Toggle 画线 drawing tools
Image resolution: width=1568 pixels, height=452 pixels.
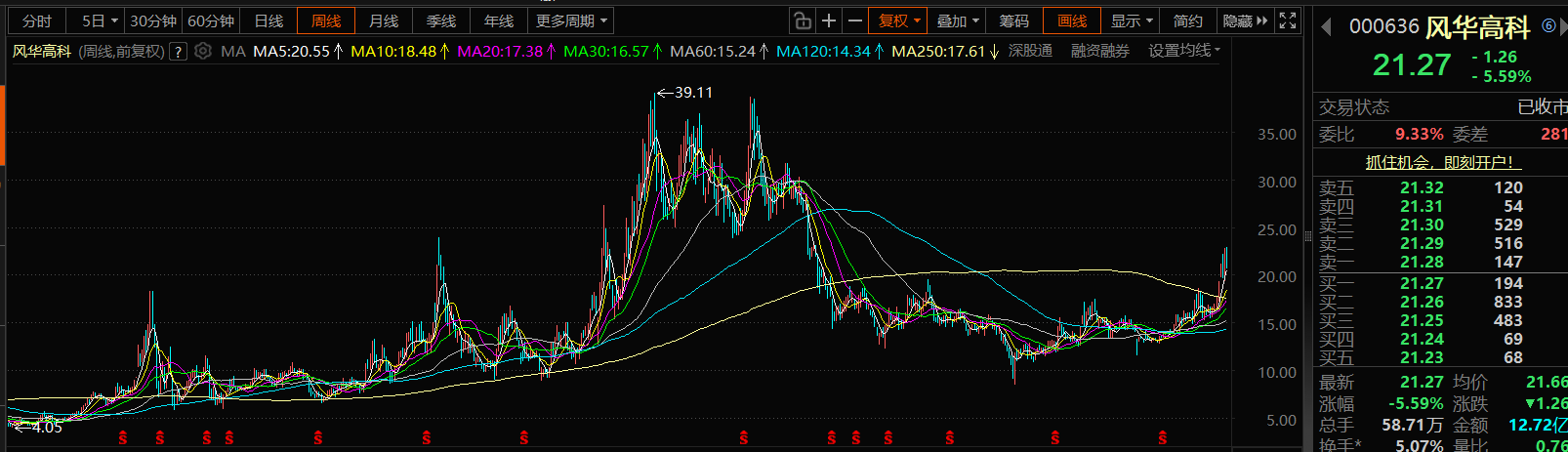tap(1072, 21)
